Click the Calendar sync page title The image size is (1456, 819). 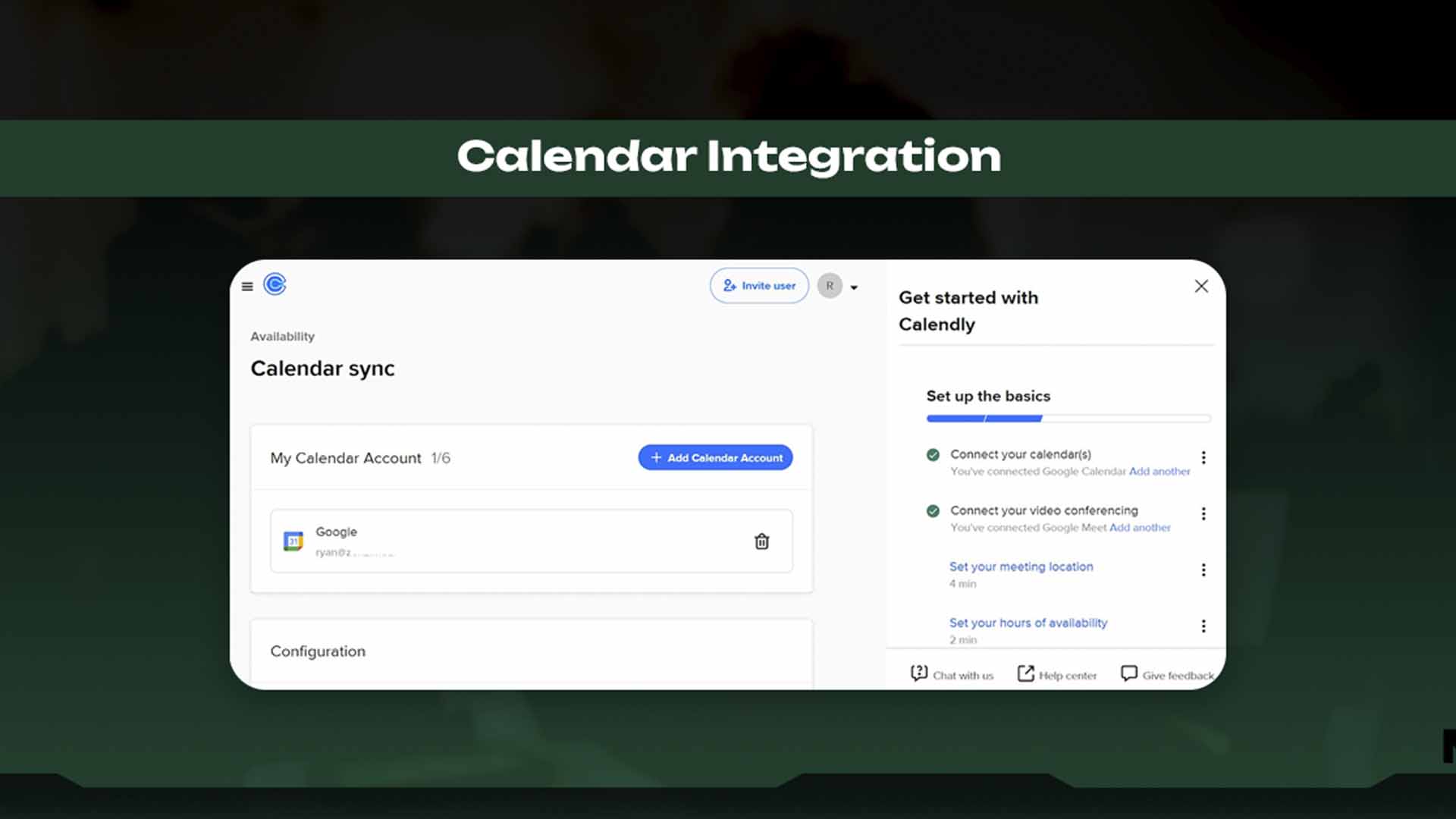coord(322,369)
